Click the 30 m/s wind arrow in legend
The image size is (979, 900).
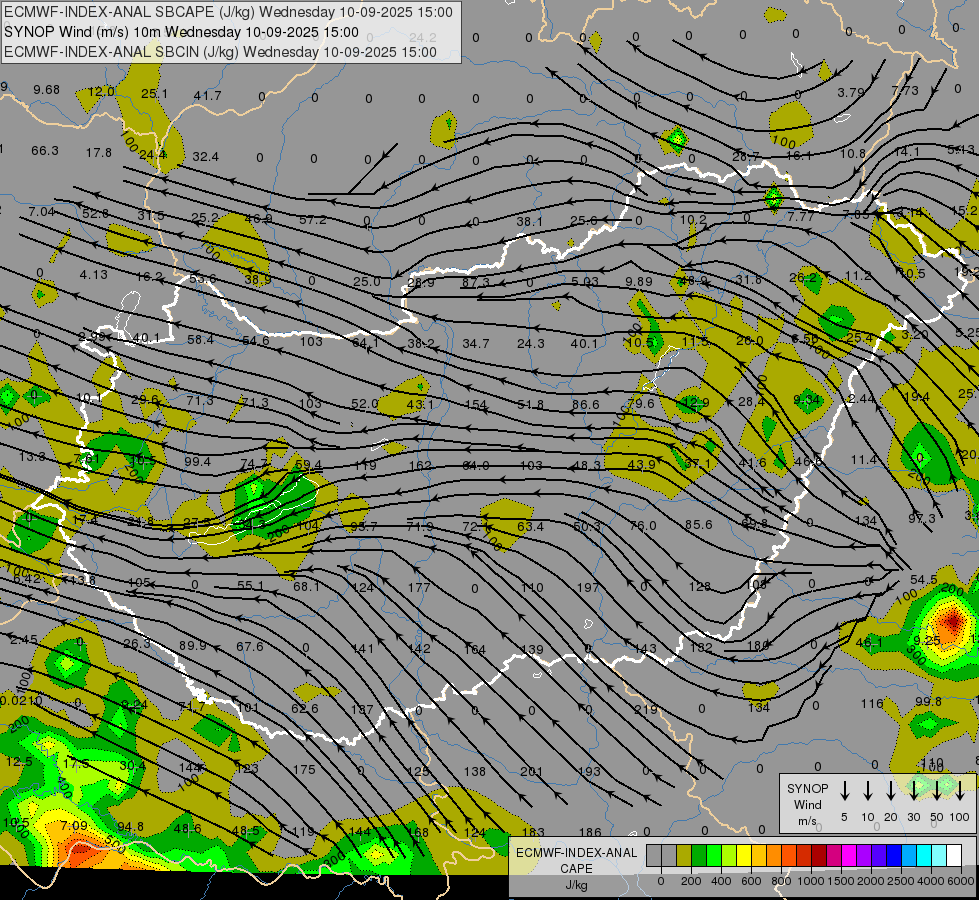[x=914, y=790]
